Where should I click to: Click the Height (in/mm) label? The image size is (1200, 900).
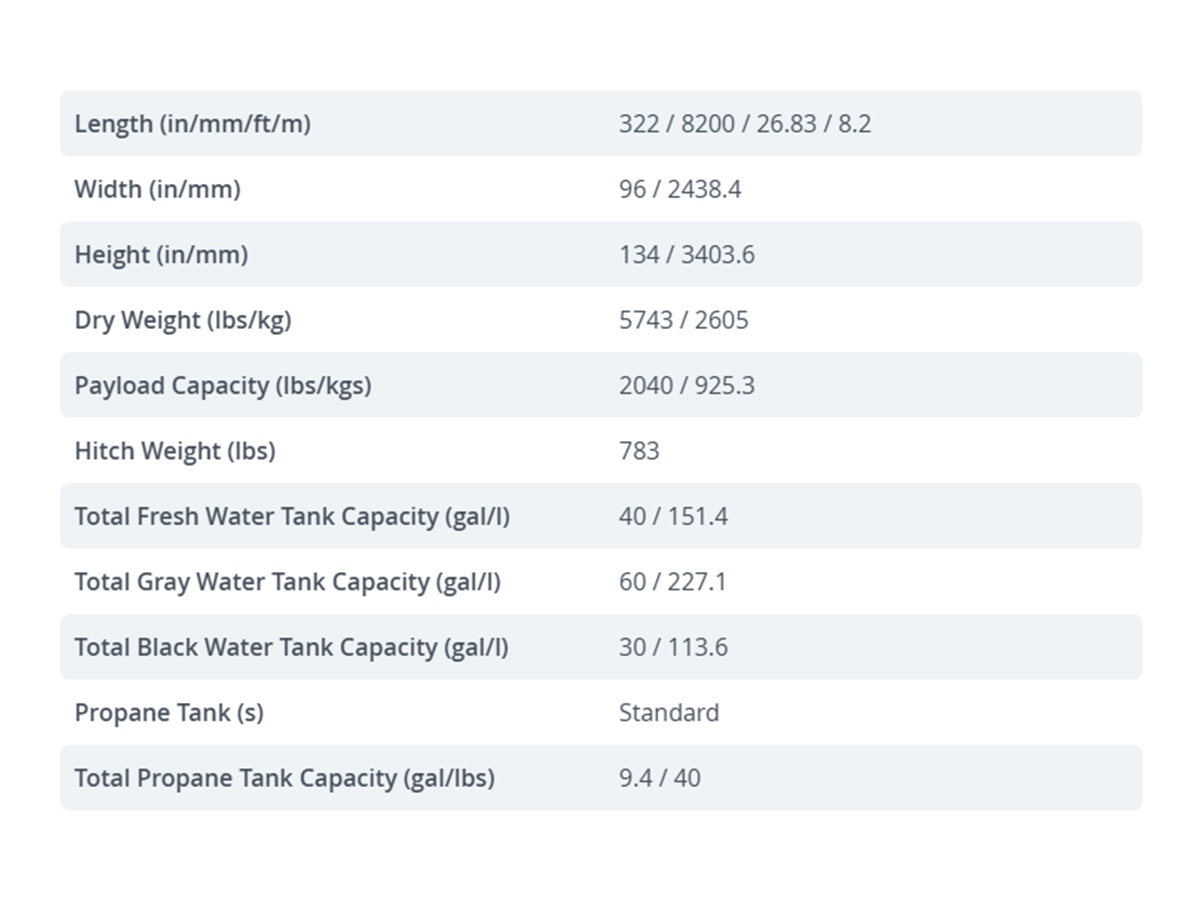click(161, 254)
